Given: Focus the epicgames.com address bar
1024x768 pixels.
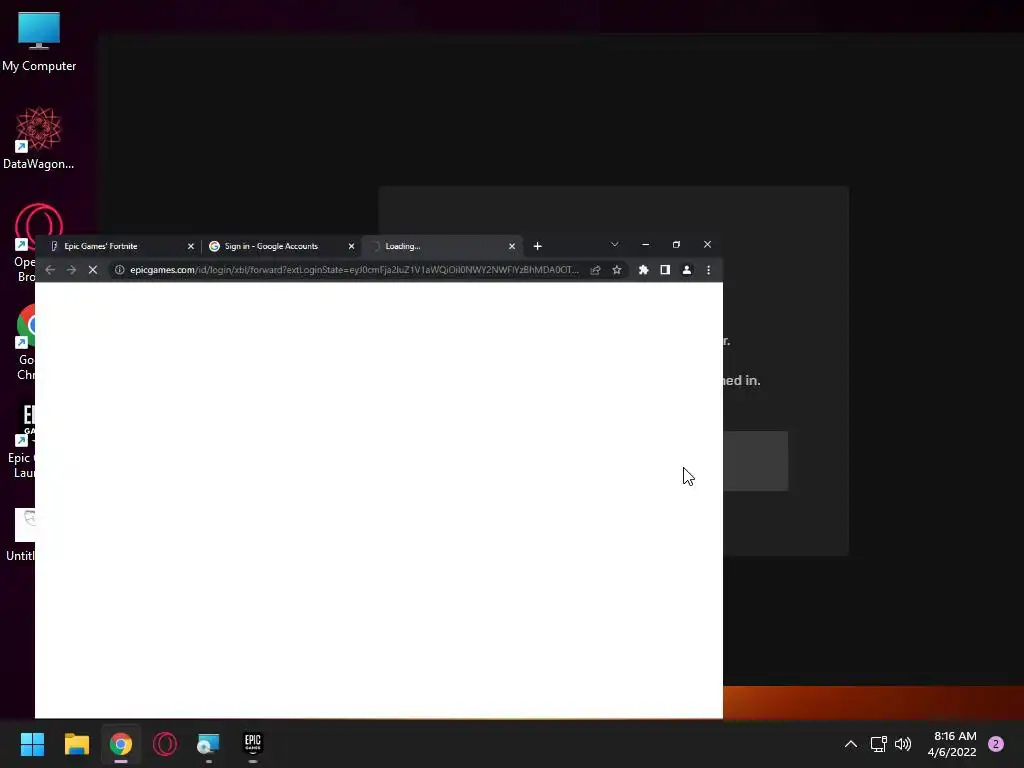Looking at the screenshot, I should point(353,270).
